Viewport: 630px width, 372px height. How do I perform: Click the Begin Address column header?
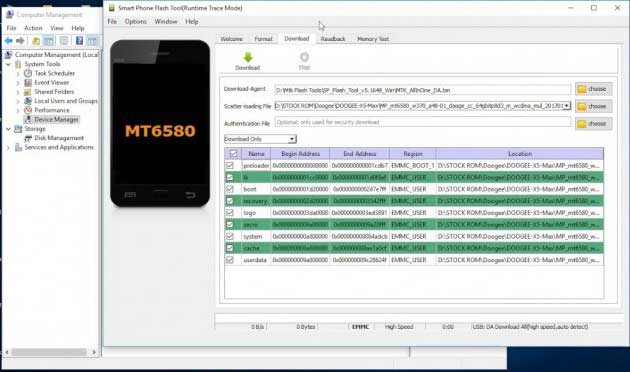(x=300, y=153)
